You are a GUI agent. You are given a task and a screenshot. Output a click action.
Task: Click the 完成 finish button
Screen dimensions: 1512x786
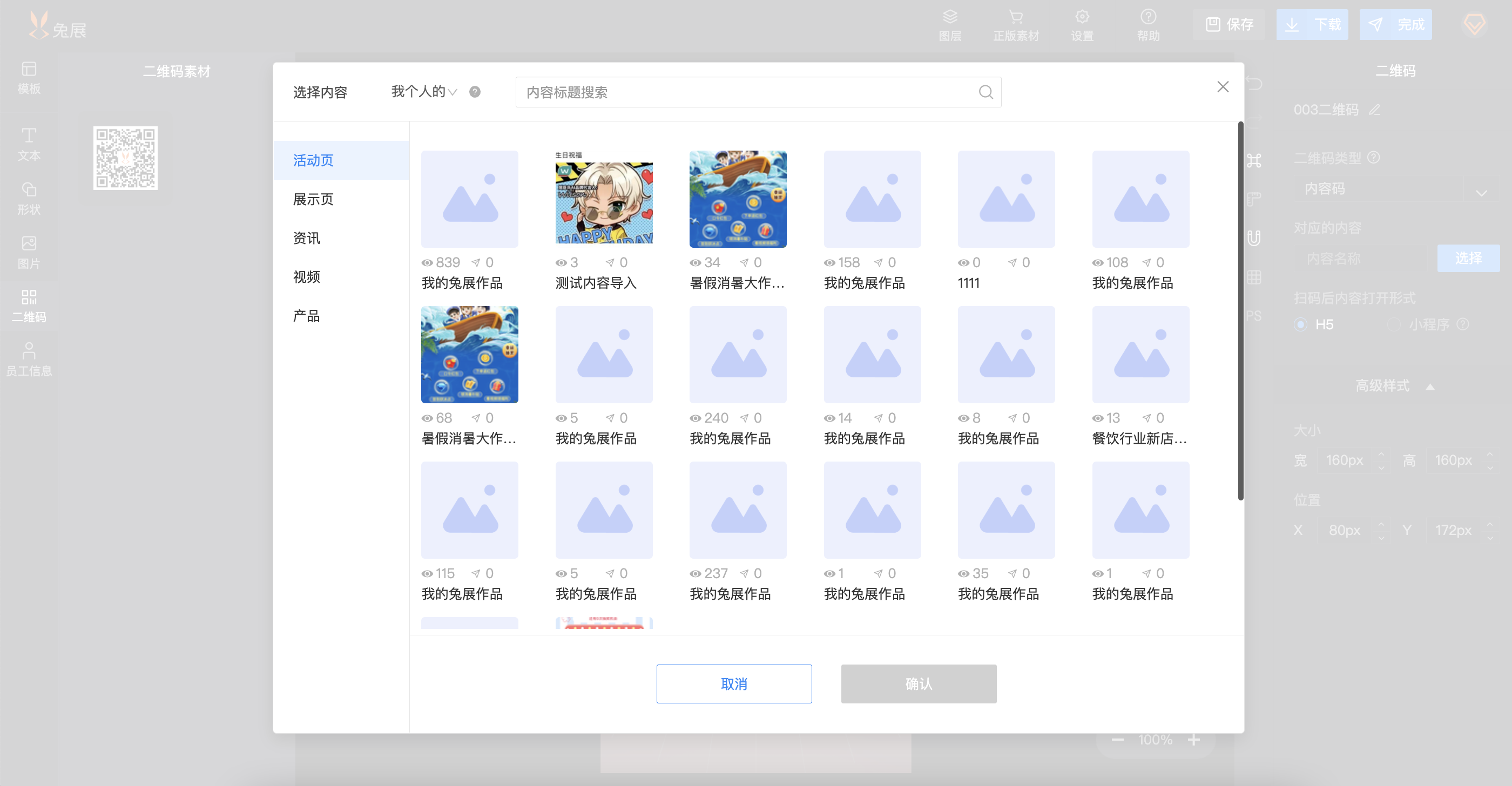1395,24
